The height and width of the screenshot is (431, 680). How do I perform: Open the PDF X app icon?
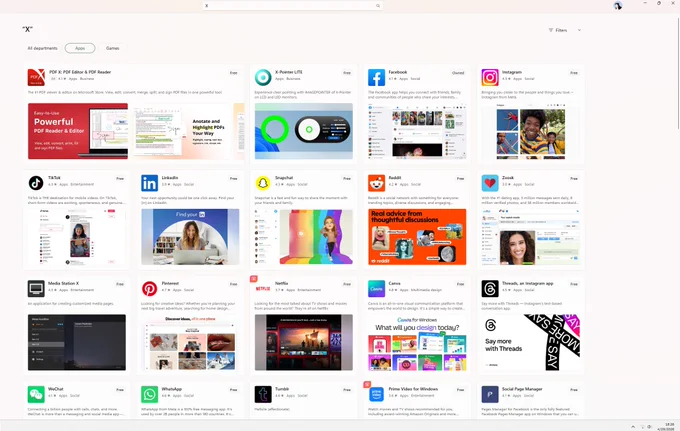[x=36, y=77]
